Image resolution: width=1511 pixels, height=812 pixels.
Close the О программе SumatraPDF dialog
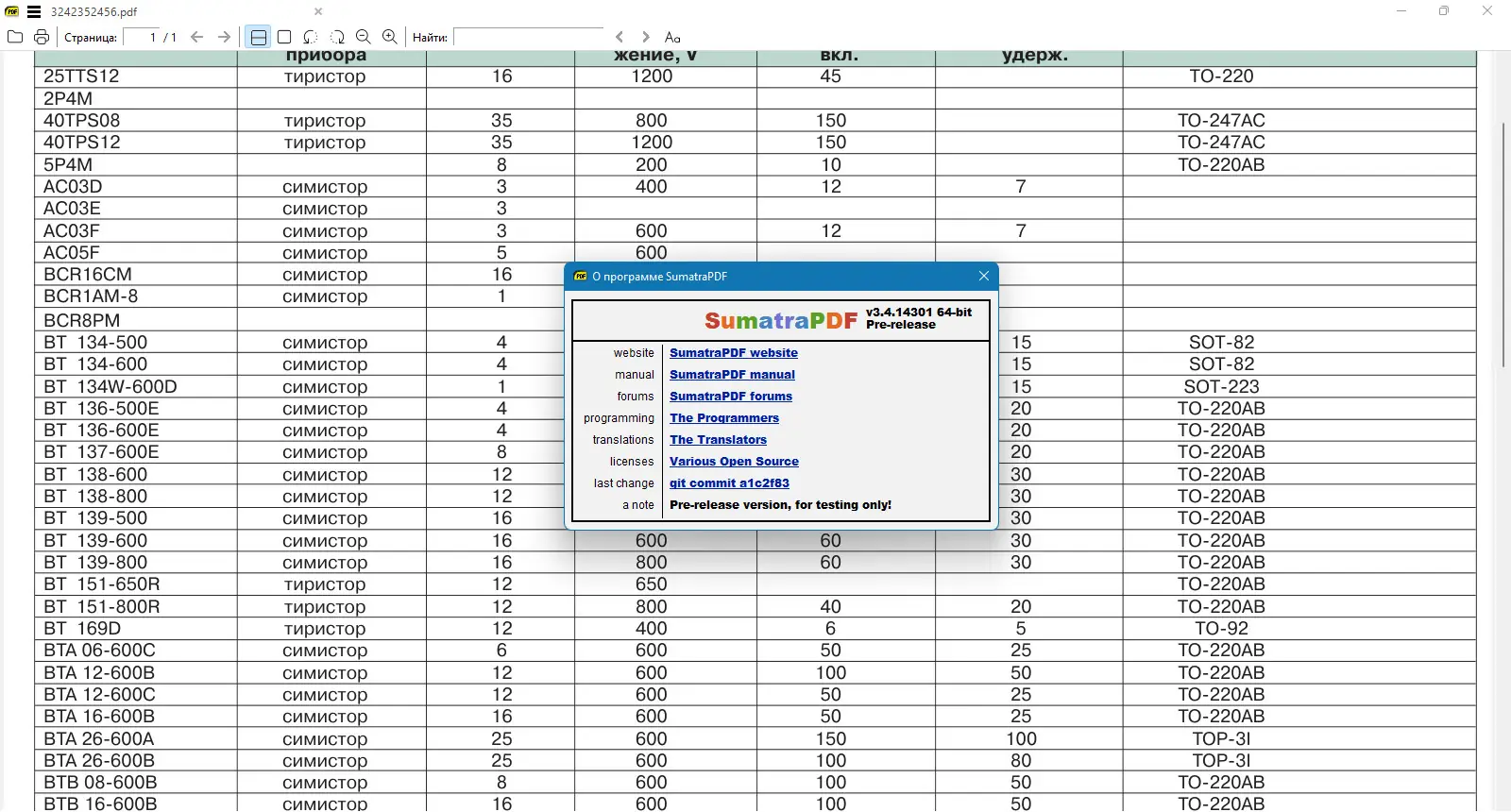984,276
